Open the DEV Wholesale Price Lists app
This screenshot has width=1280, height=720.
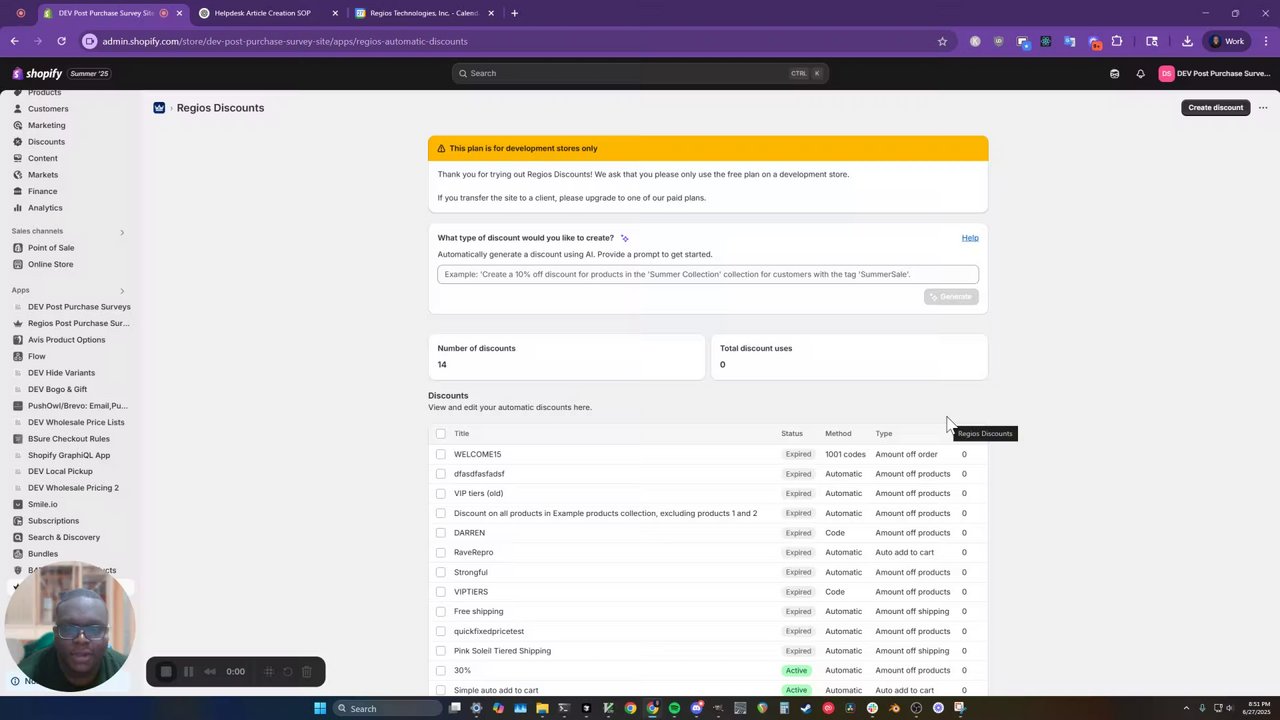pyautogui.click(x=76, y=422)
